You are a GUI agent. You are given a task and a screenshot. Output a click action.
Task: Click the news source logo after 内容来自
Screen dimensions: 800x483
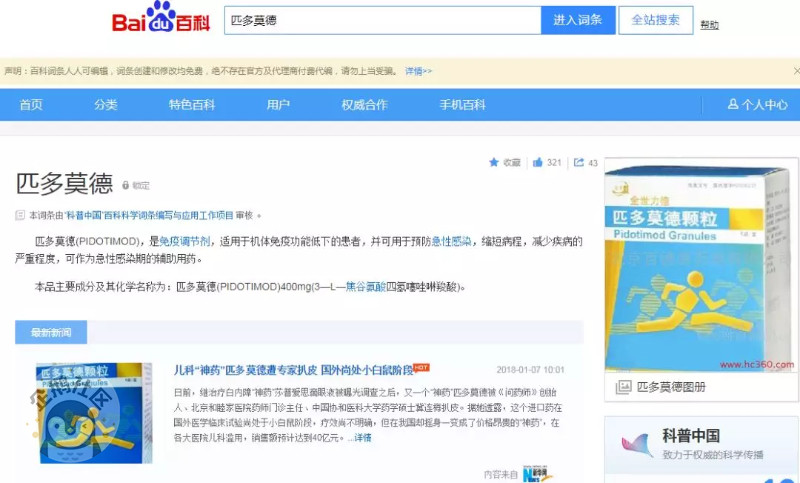click(x=537, y=474)
